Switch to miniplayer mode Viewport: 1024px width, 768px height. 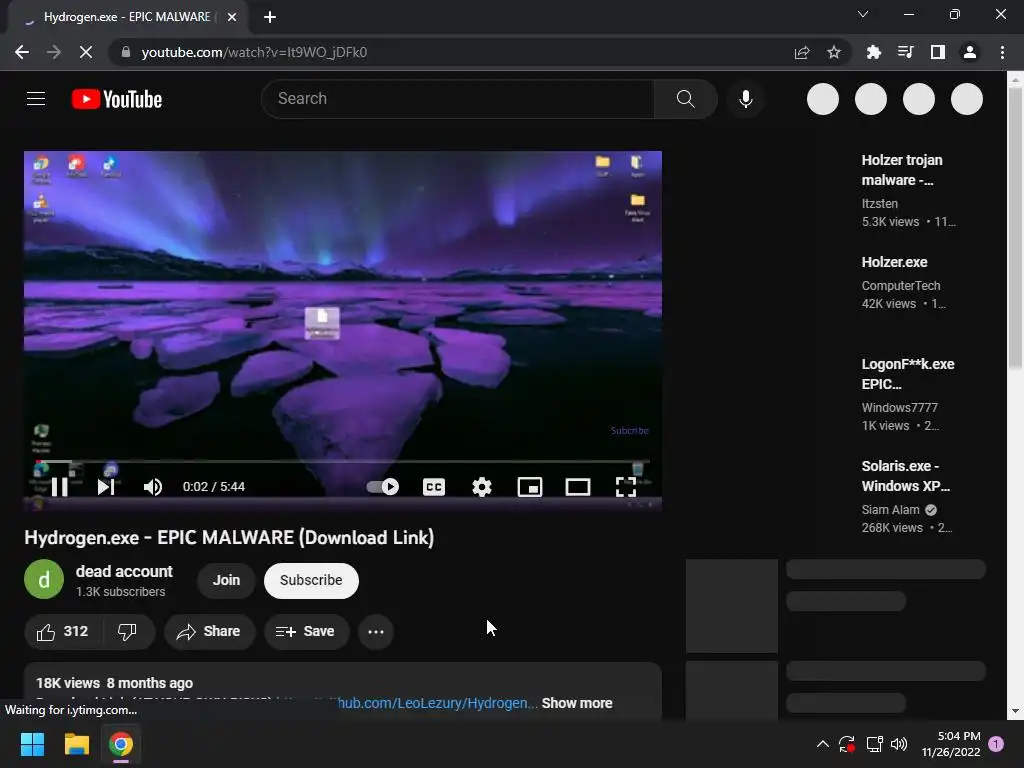point(530,487)
